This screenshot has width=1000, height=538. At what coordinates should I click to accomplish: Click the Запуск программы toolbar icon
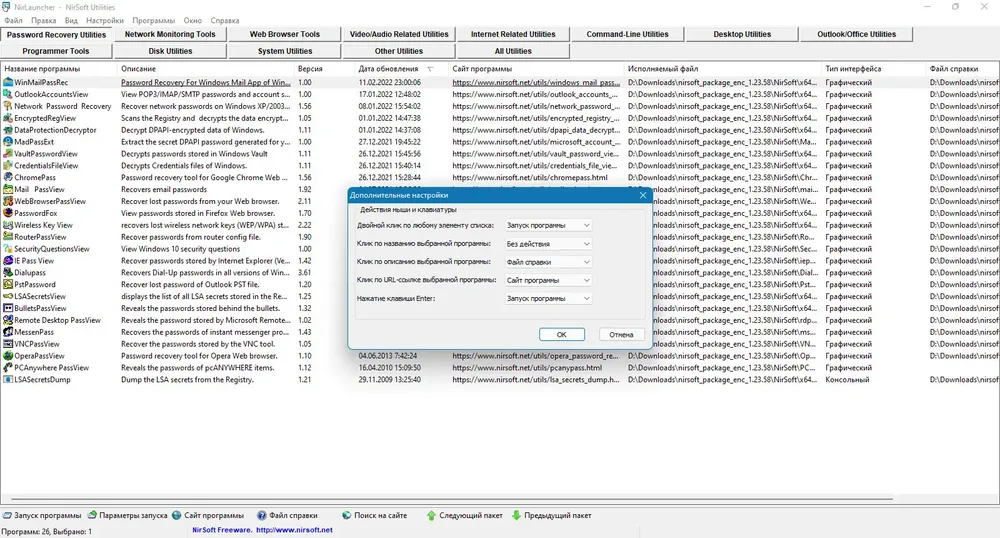(x=7, y=515)
